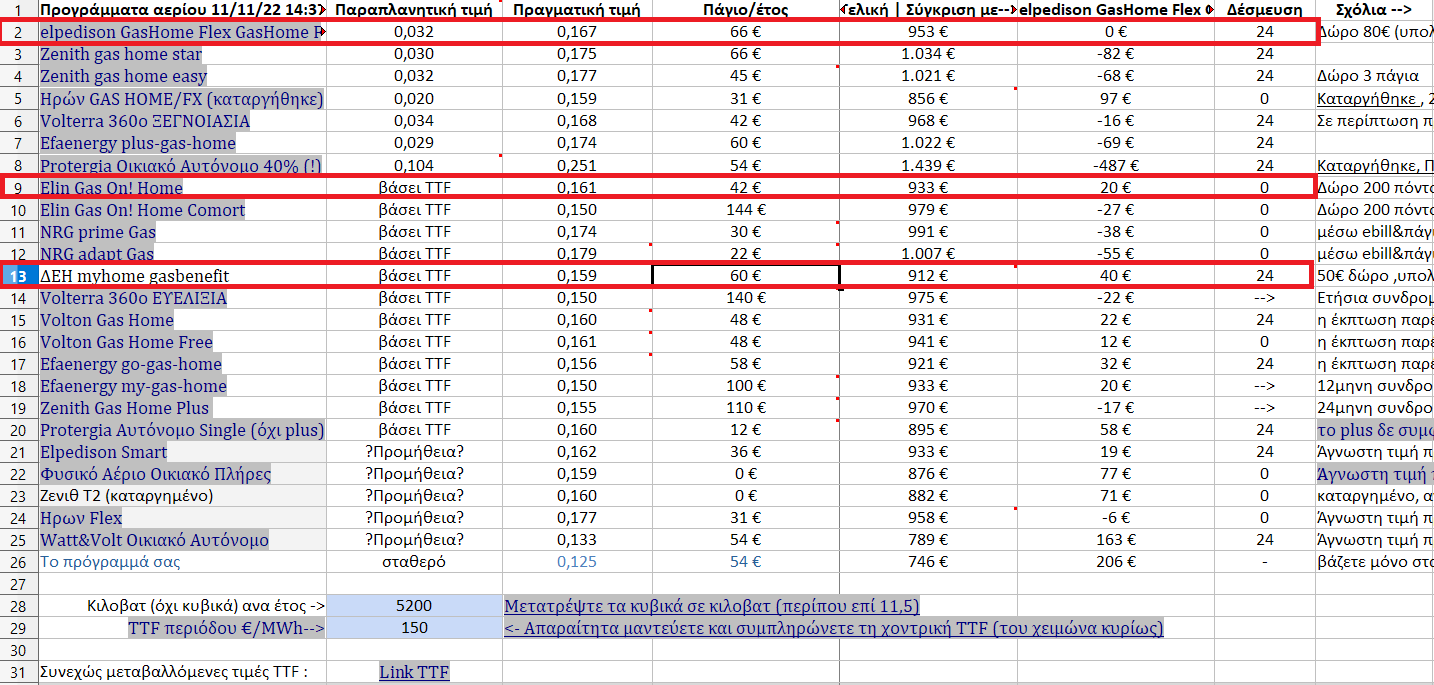Select the 1.439 € total cell

click(928, 166)
